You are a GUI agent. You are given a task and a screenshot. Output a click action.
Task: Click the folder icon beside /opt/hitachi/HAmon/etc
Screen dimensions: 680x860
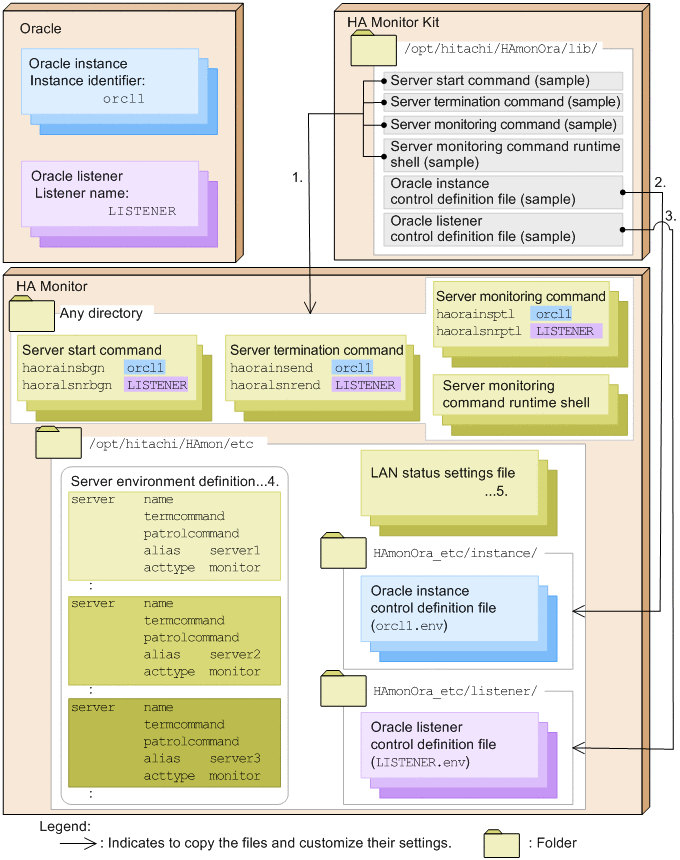tap(58, 442)
